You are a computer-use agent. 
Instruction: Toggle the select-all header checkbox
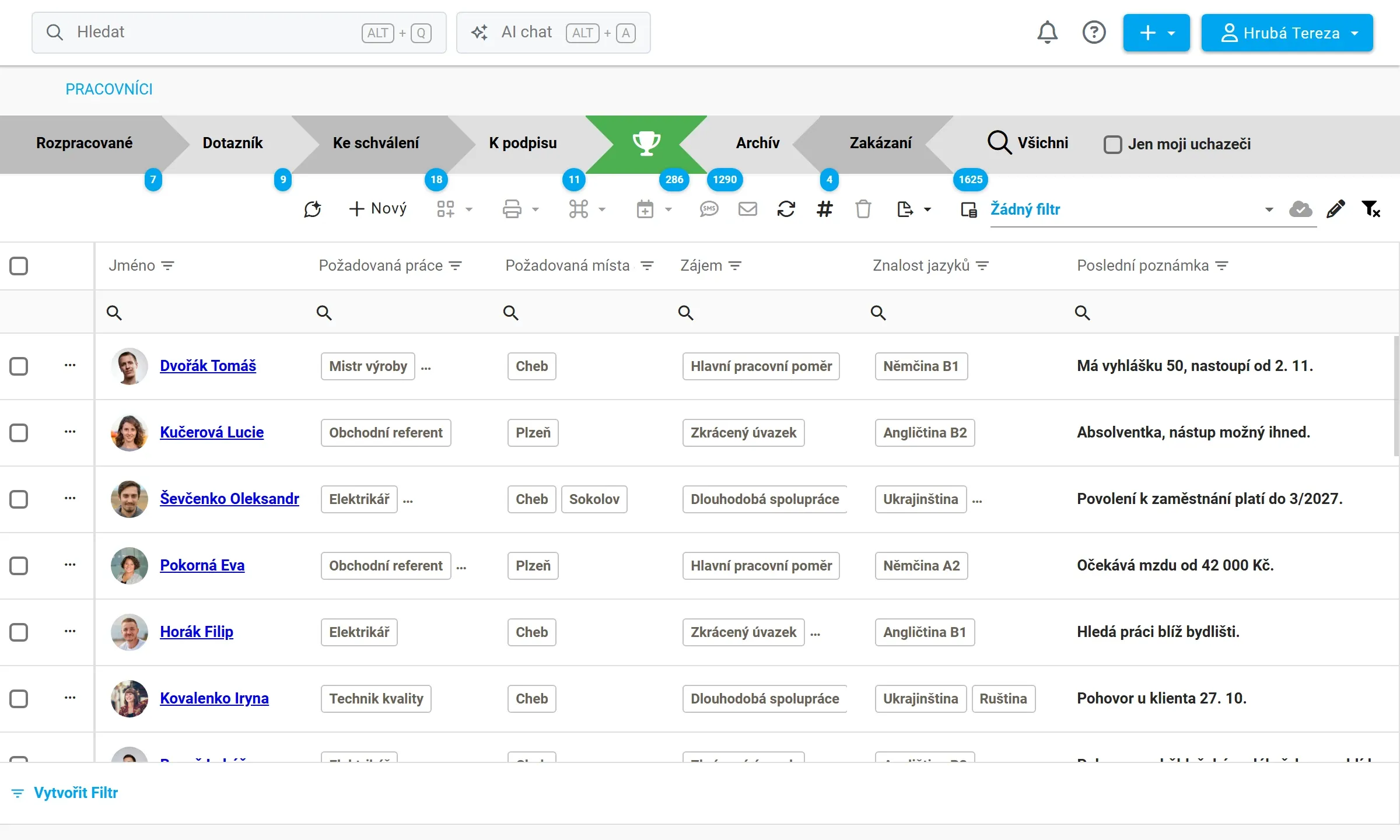point(19,266)
